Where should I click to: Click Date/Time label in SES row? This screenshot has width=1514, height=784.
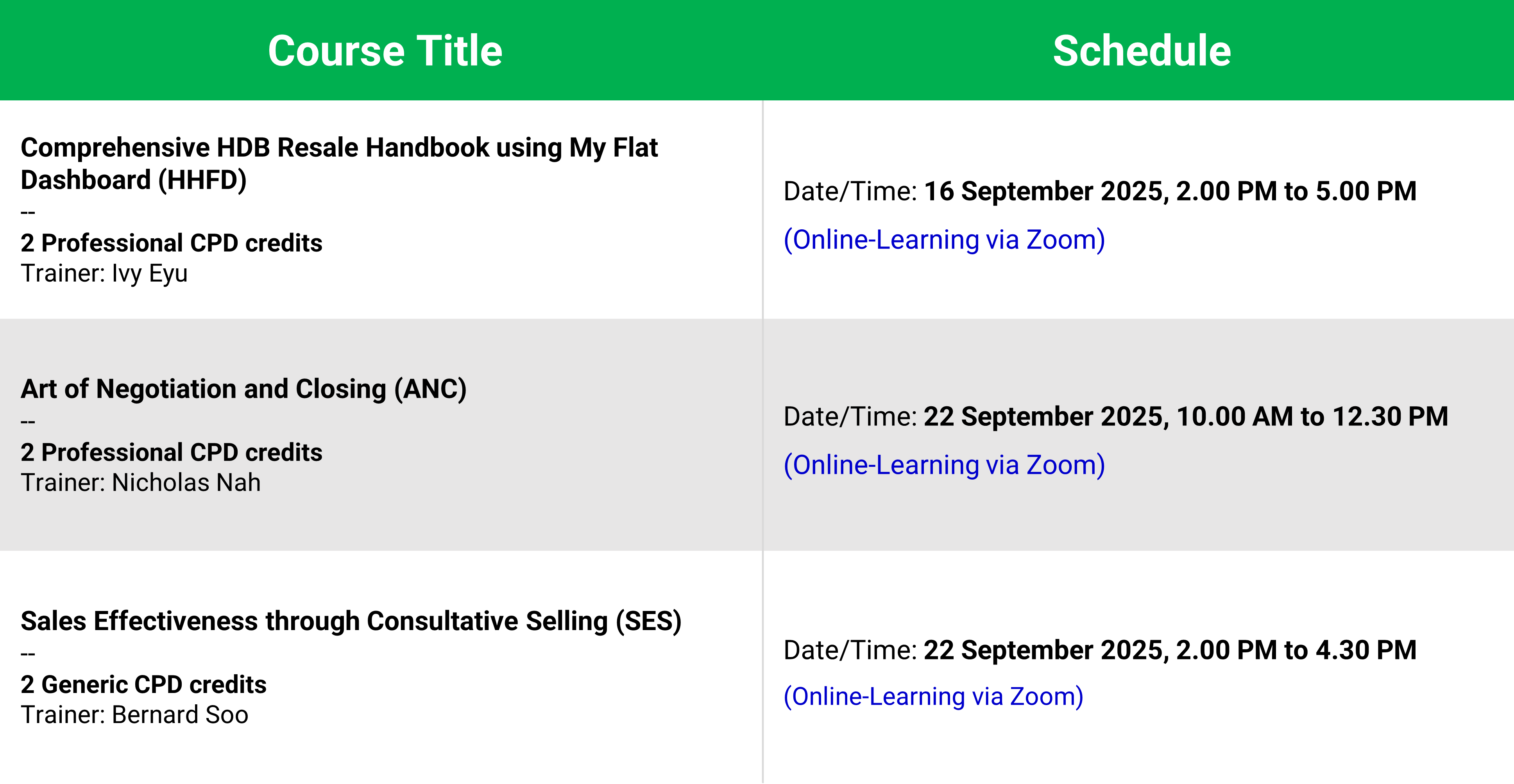(x=850, y=650)
